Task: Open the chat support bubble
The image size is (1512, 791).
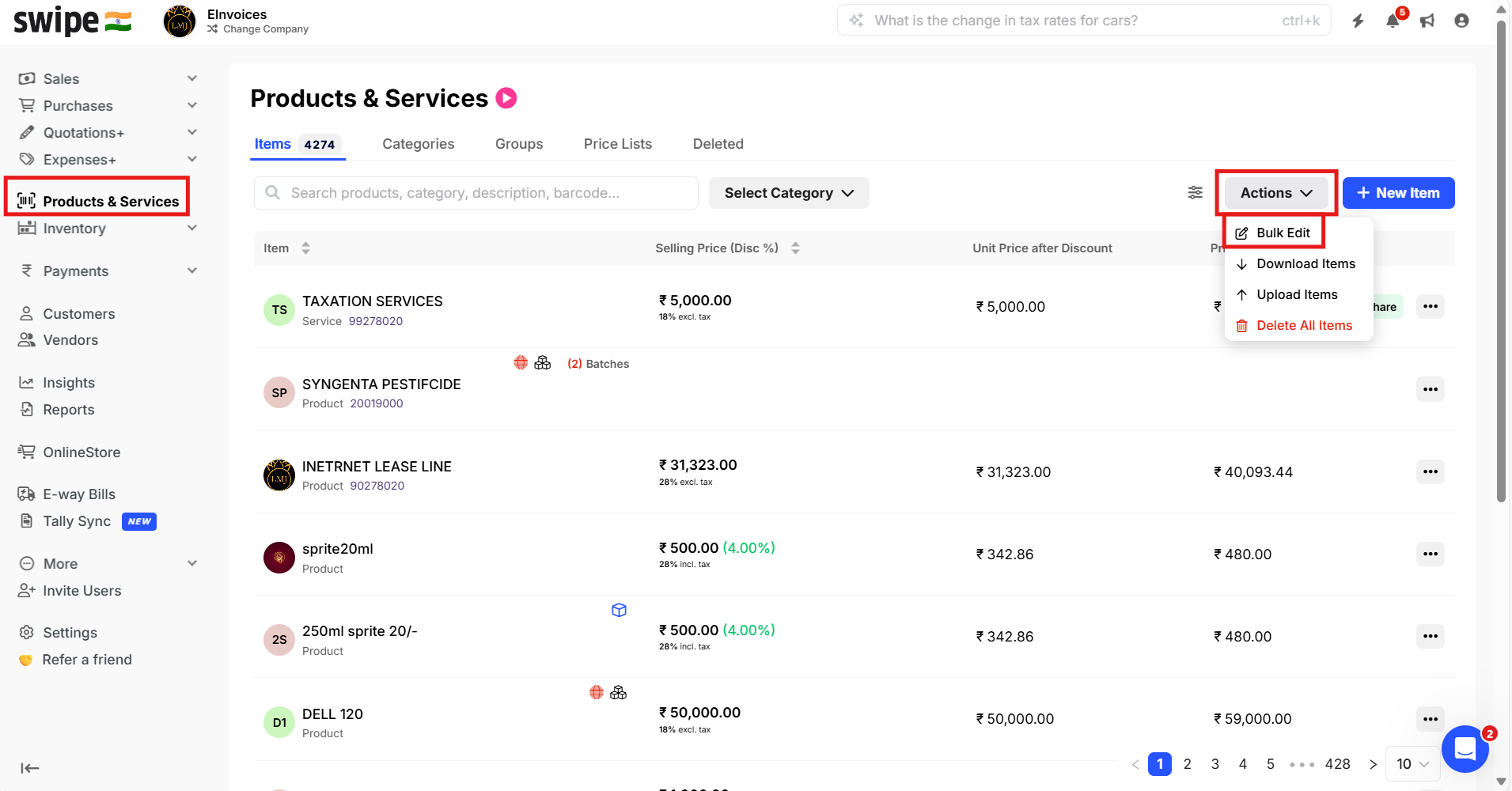Action: (x=1465, y=748)
